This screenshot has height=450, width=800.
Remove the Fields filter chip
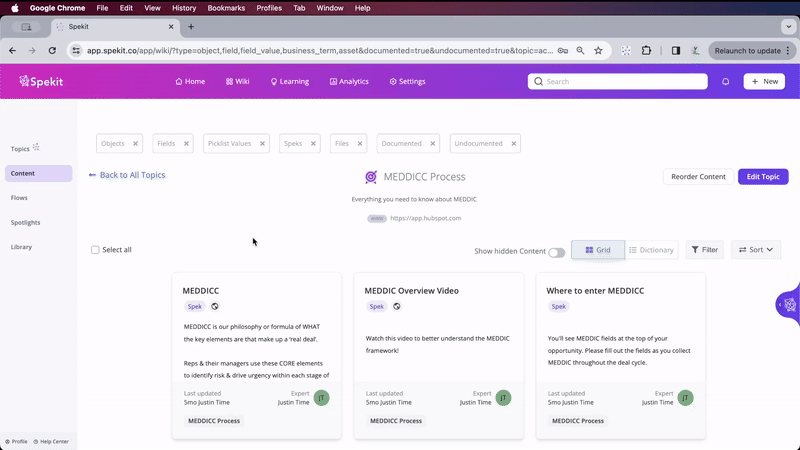coord(186,143)
